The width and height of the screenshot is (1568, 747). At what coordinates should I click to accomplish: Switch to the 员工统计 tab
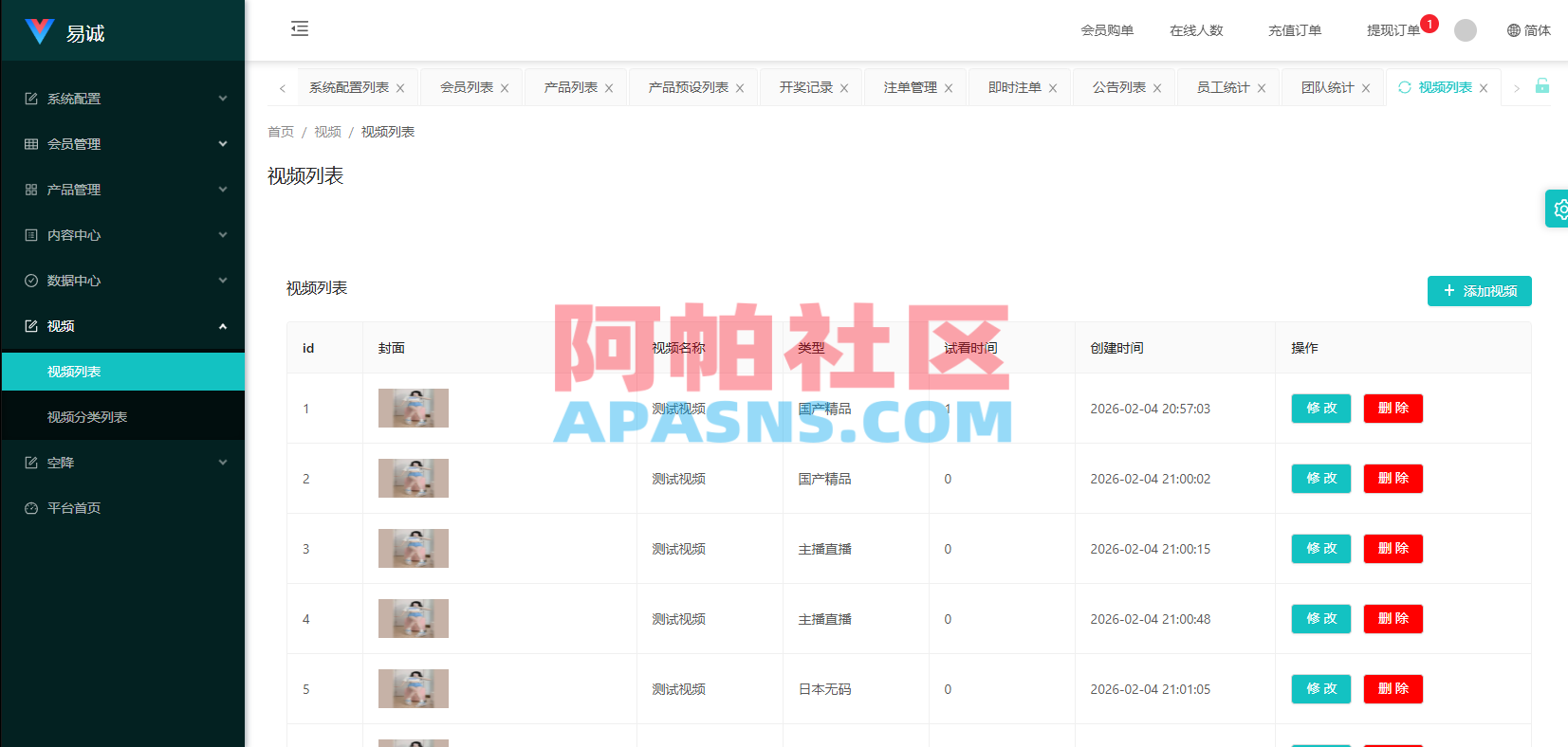click(x=1223, y=87)
